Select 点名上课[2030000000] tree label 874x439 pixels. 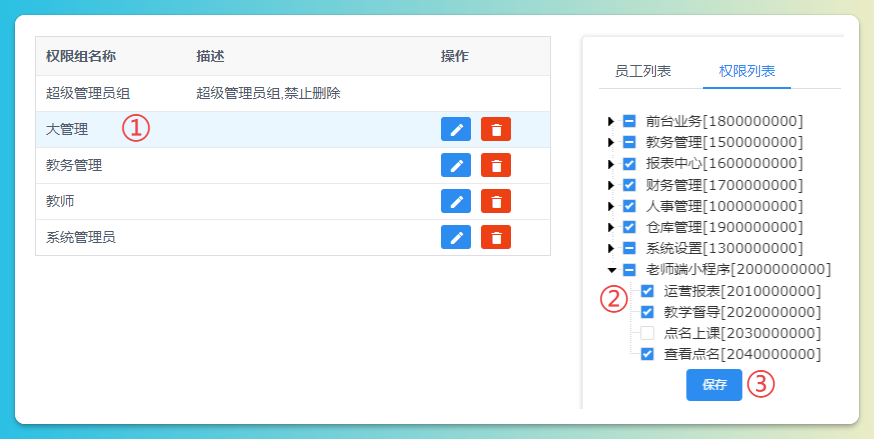[x=742, y=333]
